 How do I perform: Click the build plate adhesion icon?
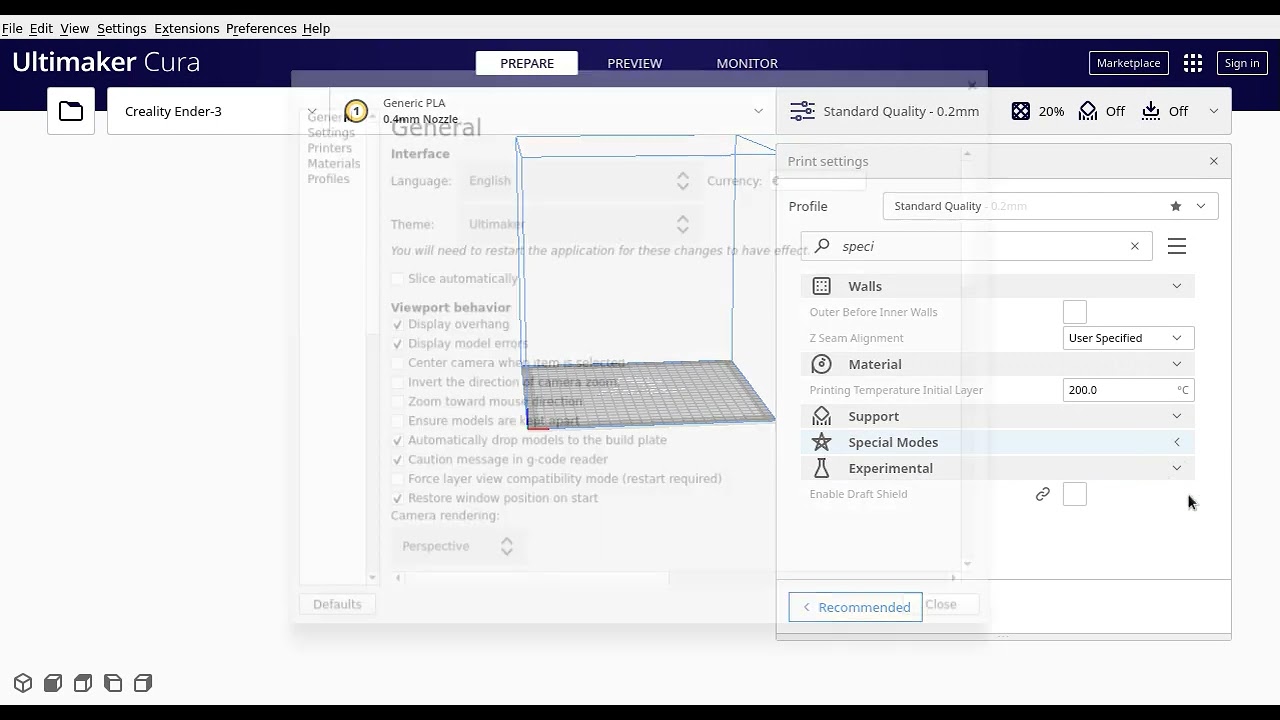point(1151,111)
